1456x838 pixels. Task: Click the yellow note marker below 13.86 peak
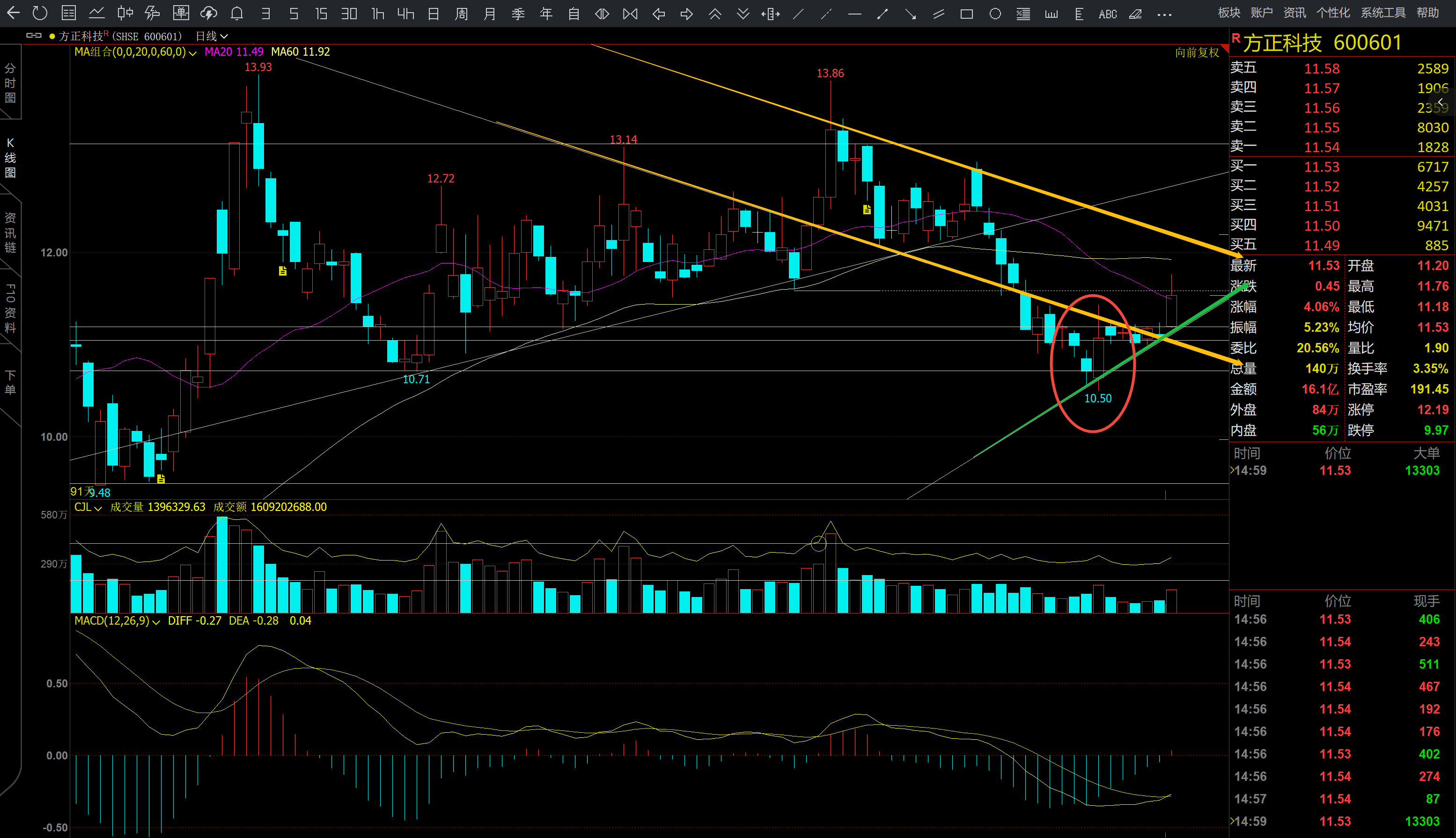867,210
